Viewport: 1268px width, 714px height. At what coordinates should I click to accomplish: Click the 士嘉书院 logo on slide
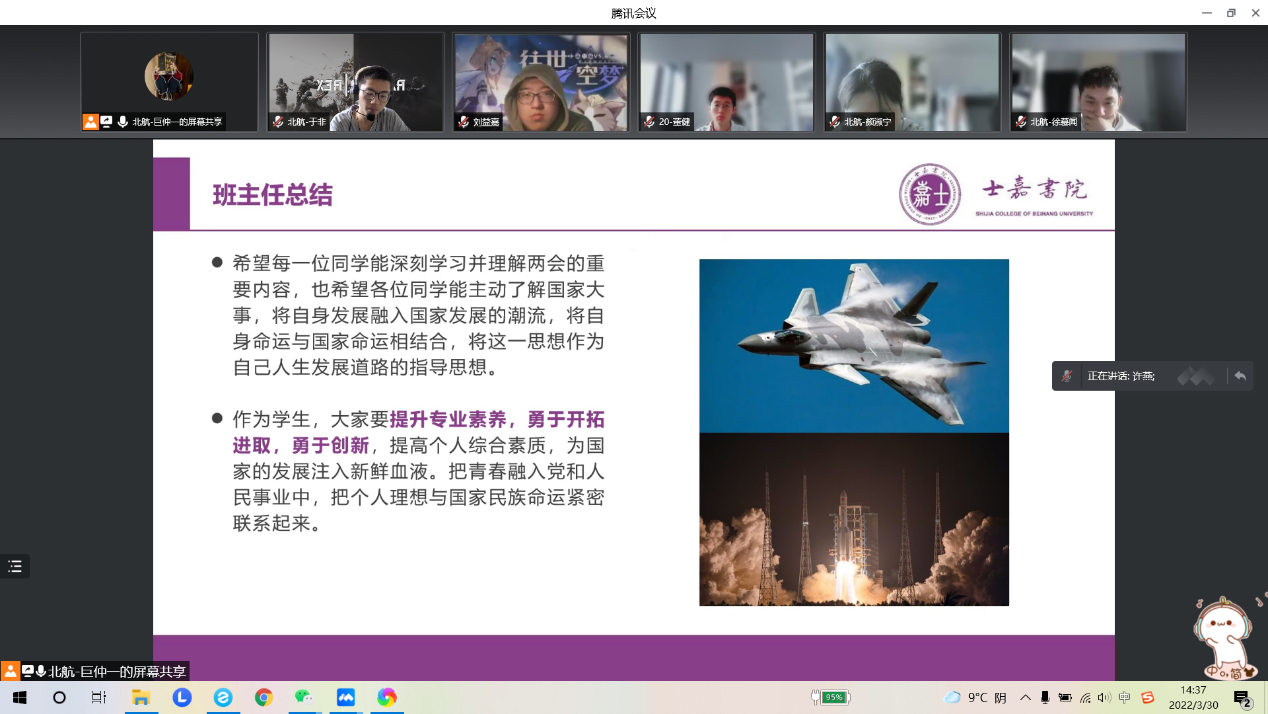[996, 193]
